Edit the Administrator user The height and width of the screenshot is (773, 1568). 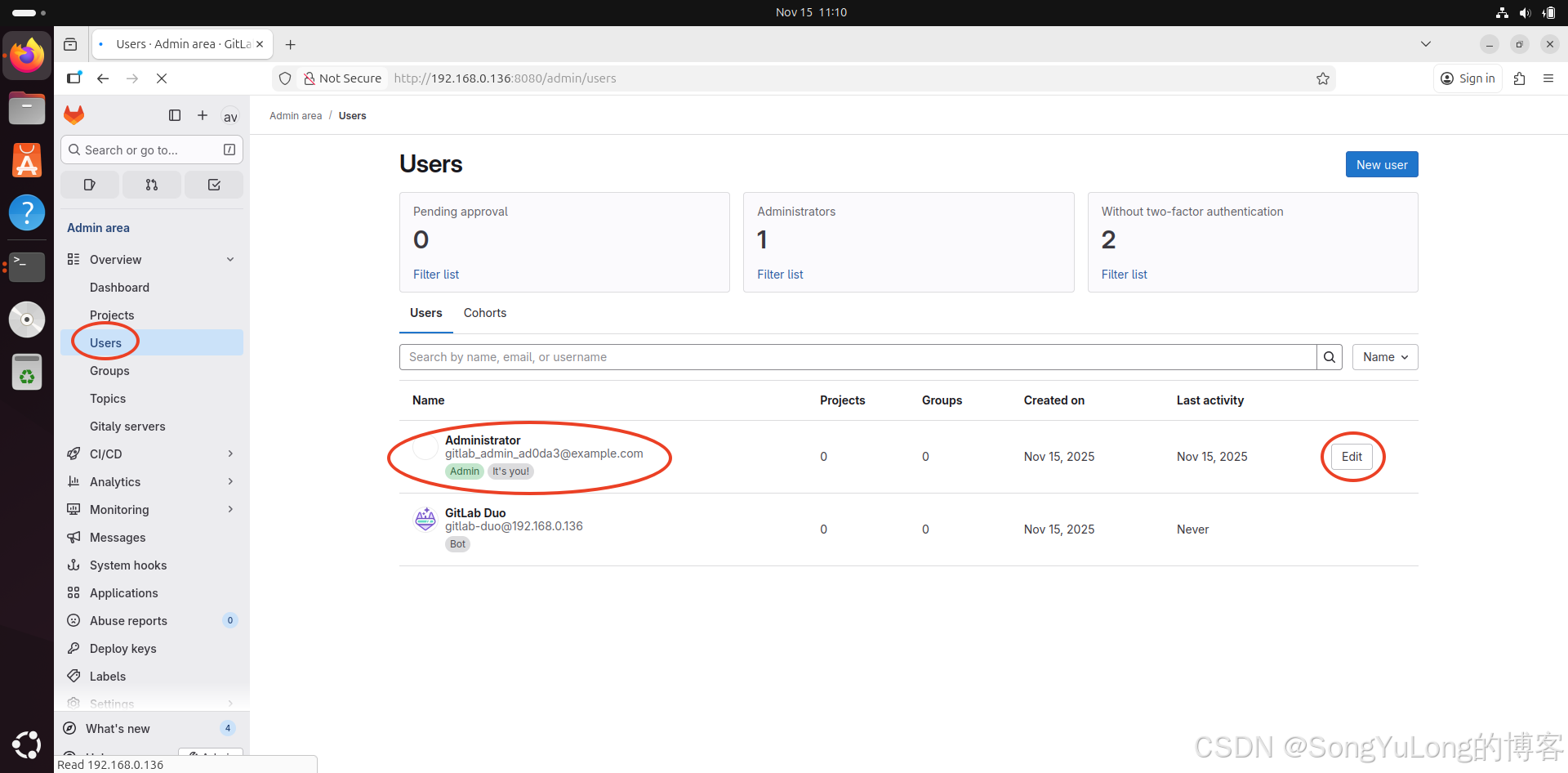(1352, 457)
